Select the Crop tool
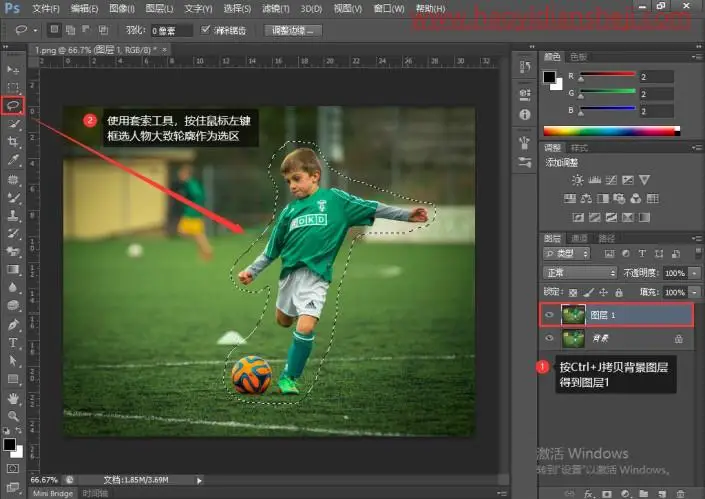This screenshot has width=705, height=499. coord(13,142)
